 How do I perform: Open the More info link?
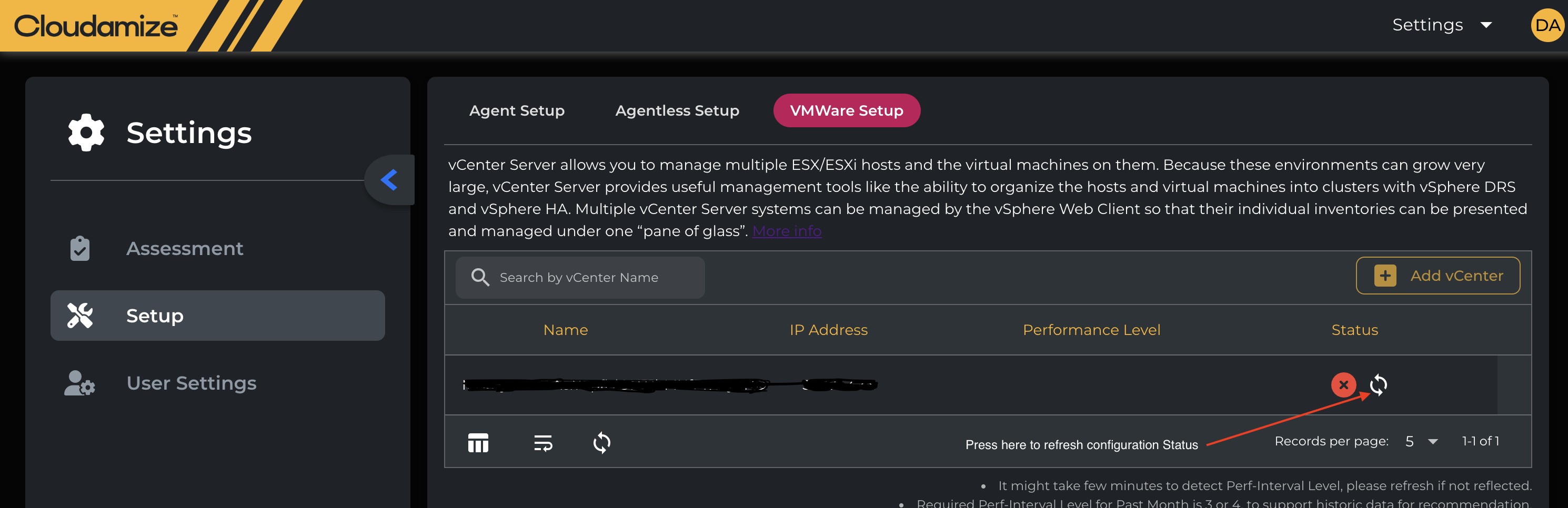pyautogui.click(x=787, y=231)
